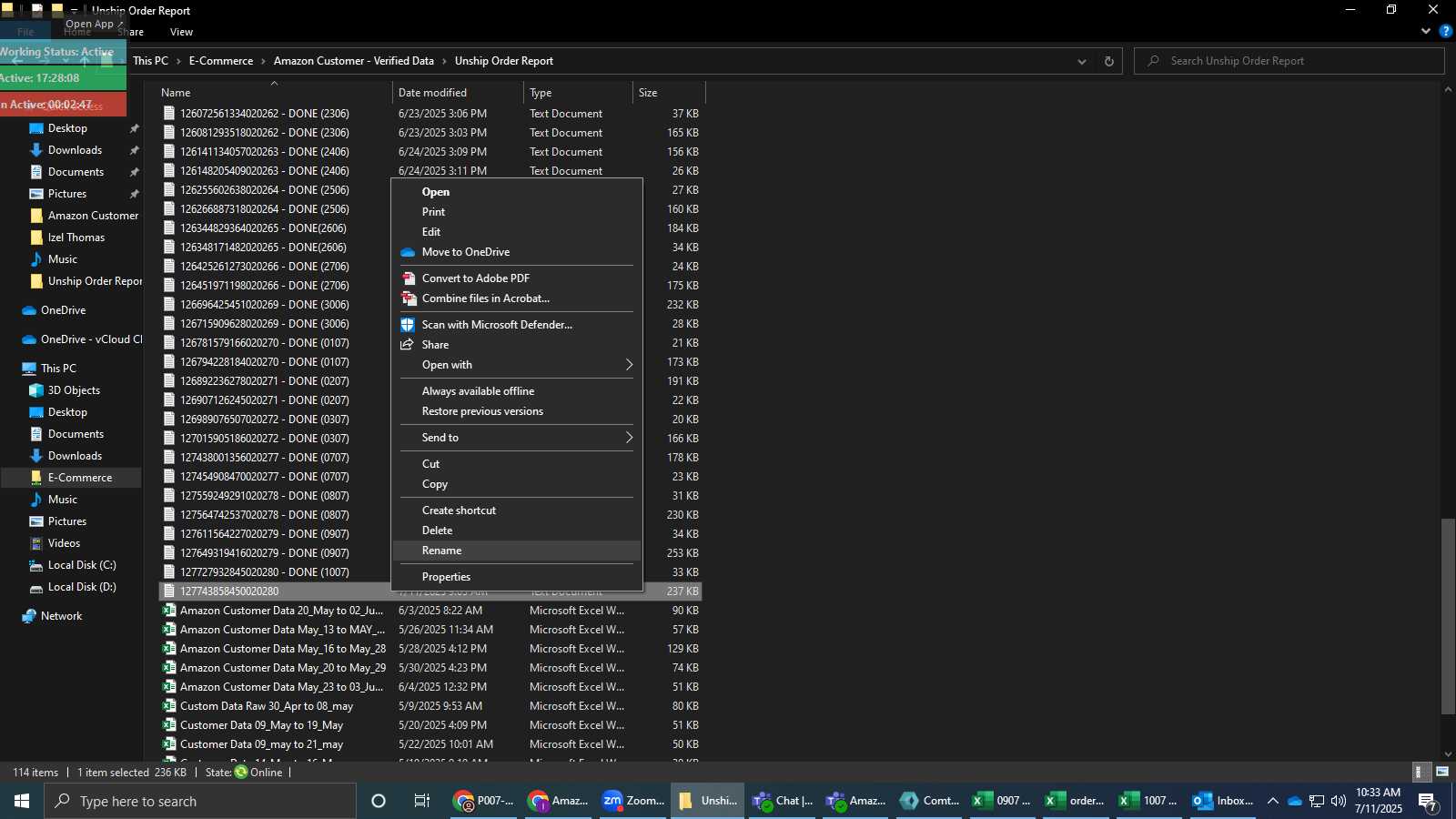The image size is (1456, 819).
Task: Click the Share arrow icon in context menu
Action: click(407, 345)
